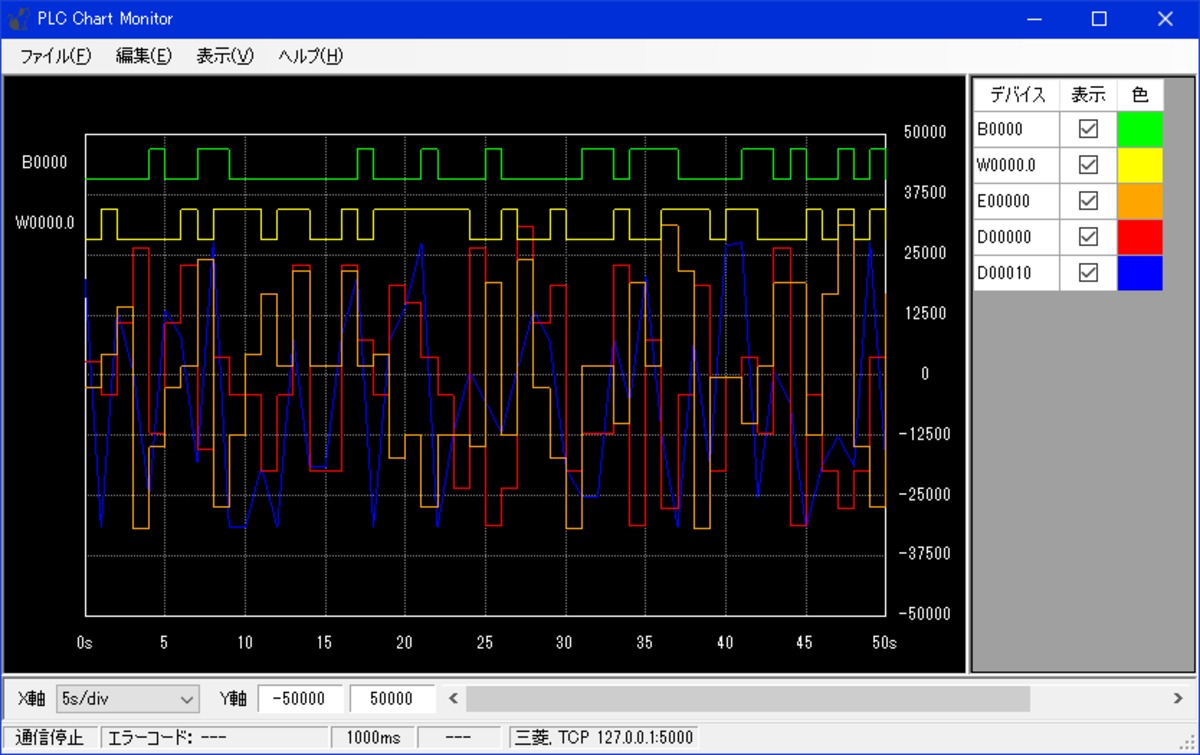Open the ファイル(F) menu

tap(55, 56)
